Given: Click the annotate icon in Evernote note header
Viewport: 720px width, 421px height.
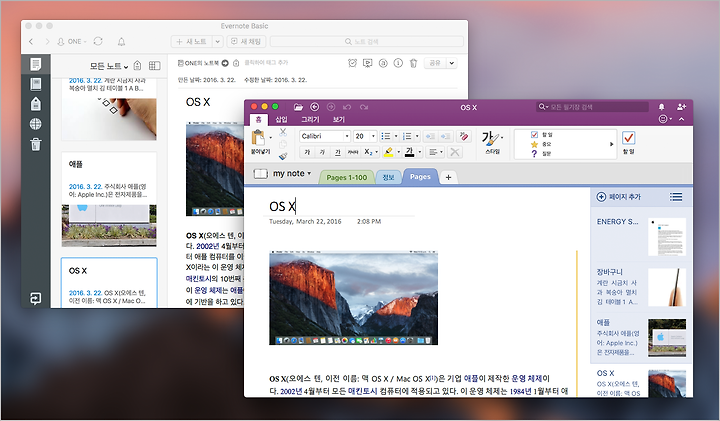Looking at the screenshot, I should pyautogui.click(x=383, y=63).
